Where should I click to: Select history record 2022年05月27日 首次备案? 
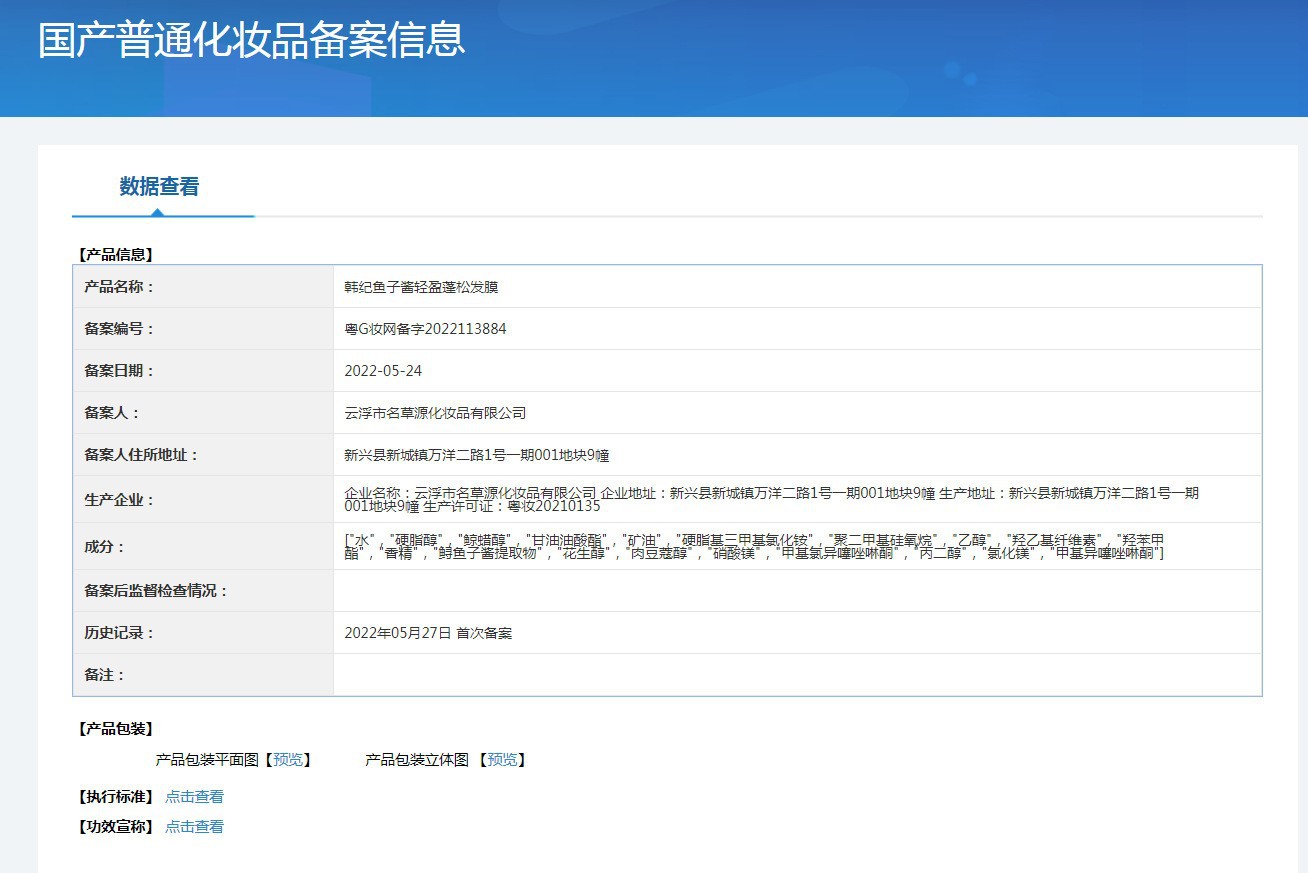click(x=428, y=633)
